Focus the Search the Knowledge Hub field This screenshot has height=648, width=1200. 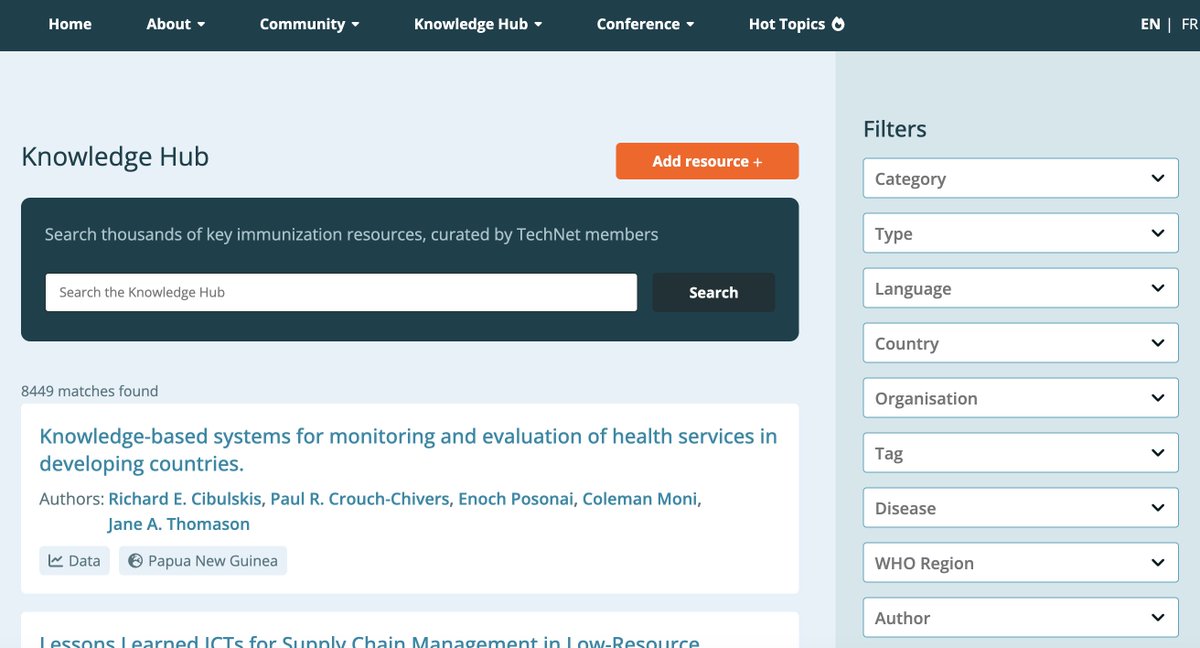tap(341, 292)
